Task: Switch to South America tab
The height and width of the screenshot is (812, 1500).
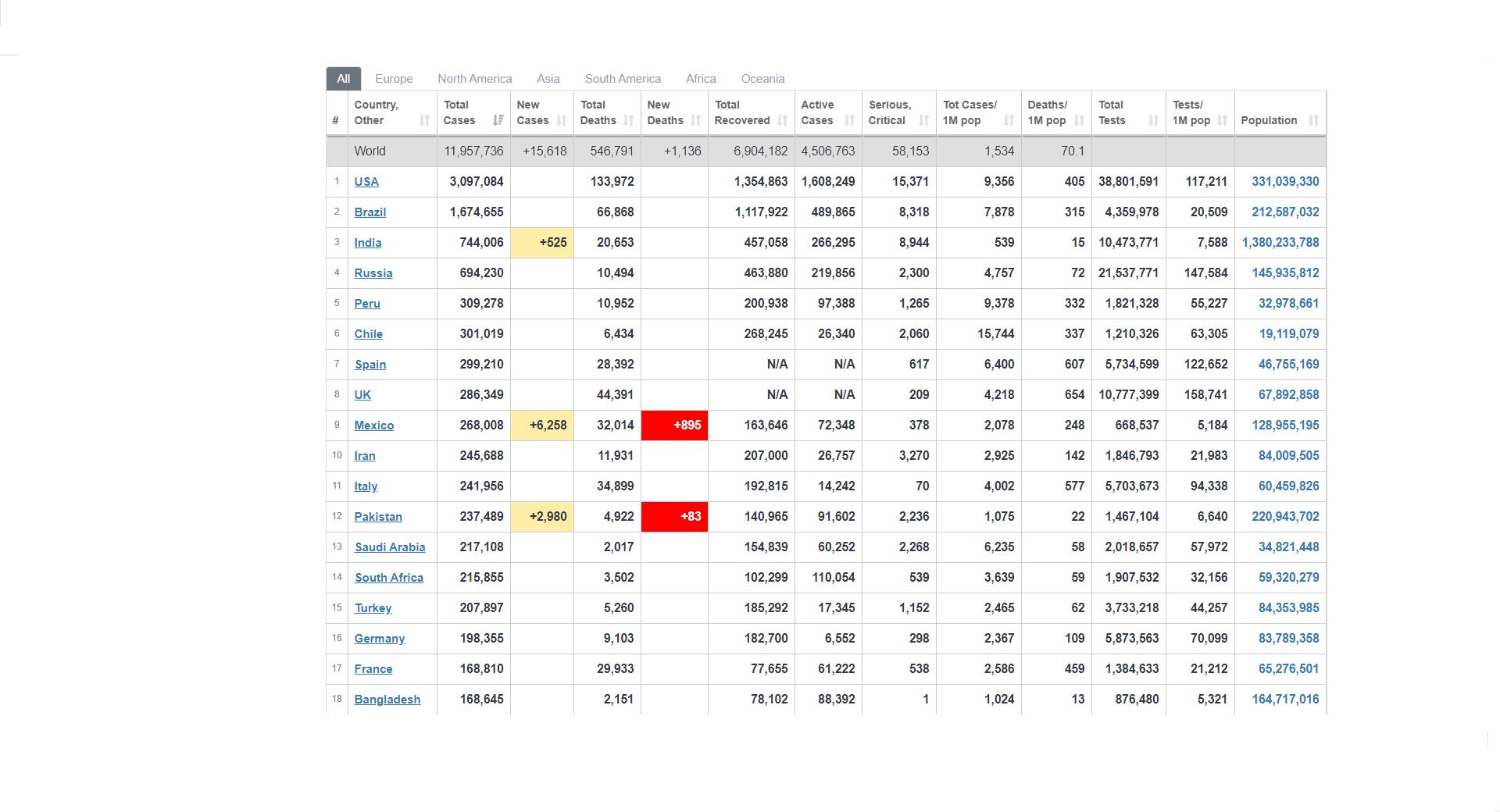Action: (x=623, y=79)
